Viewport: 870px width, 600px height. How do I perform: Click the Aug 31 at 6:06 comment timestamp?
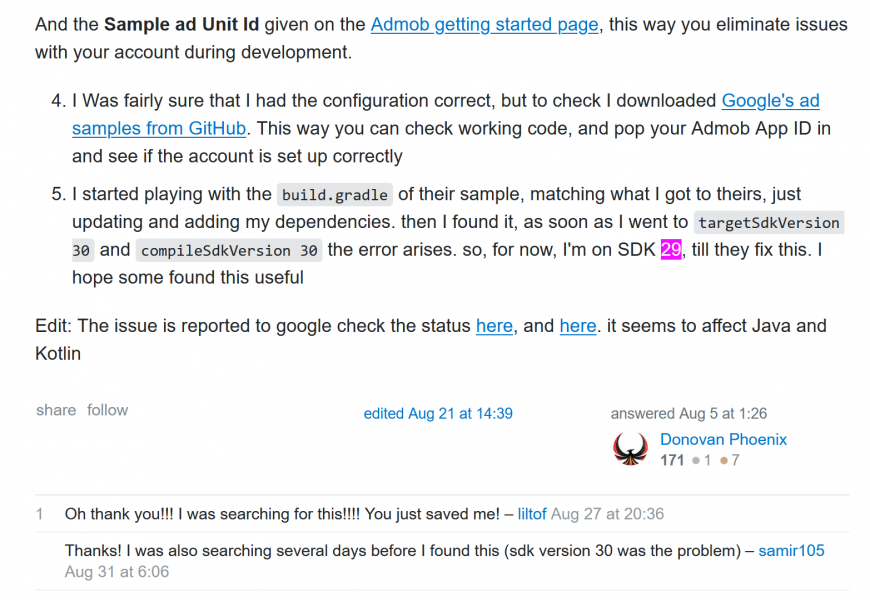click(x=117, y=572)
